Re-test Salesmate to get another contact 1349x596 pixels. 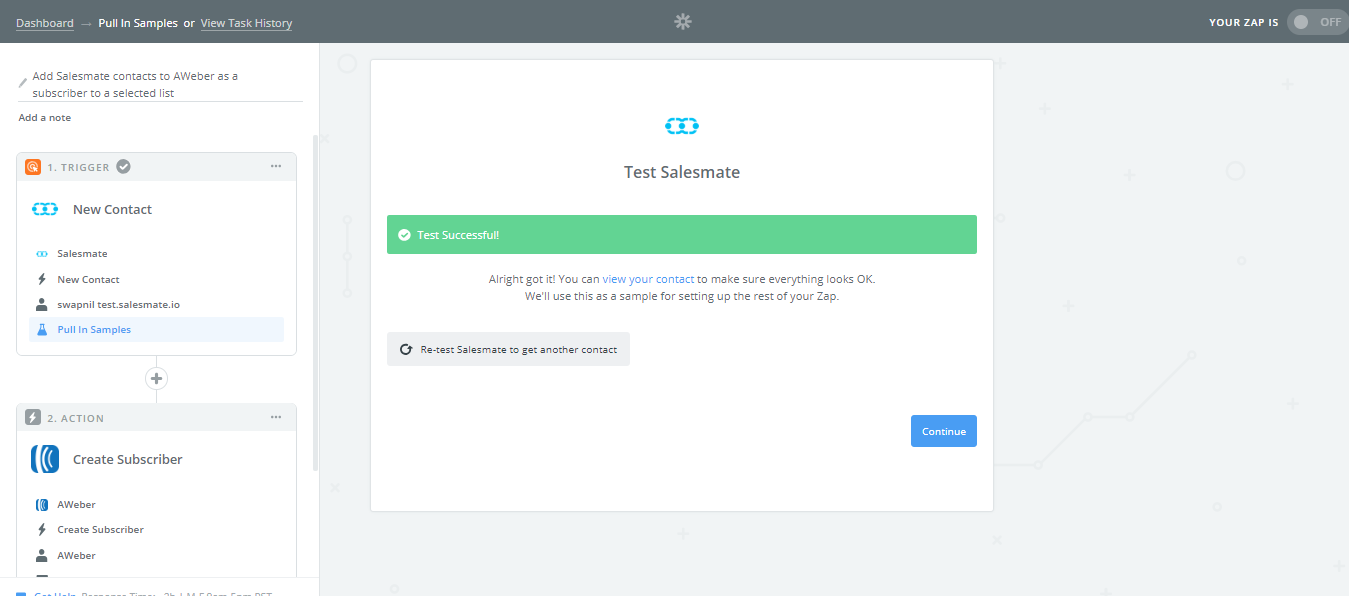pos(508,349)
